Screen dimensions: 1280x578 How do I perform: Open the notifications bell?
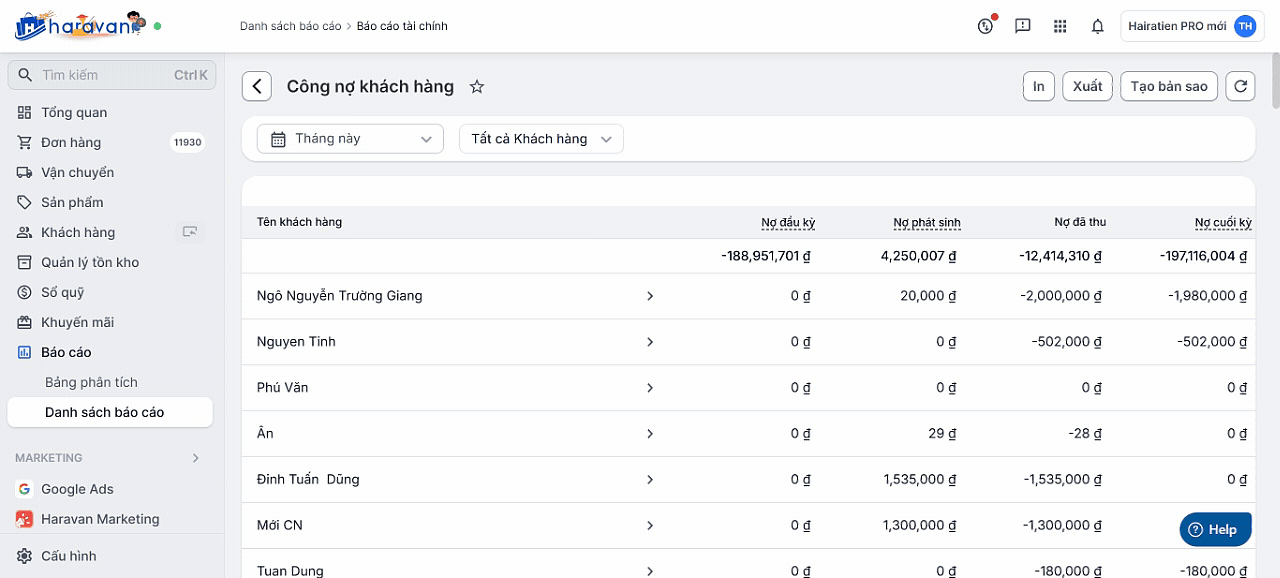(1097, 27)
